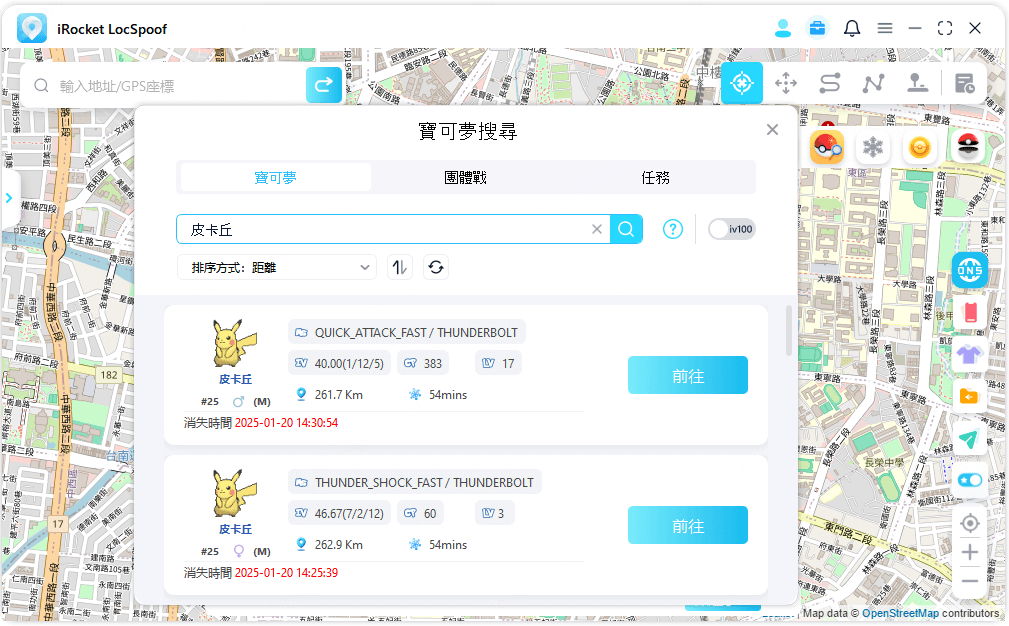
Task: Select the teleport mode target icon
Action: click(x=741, y=83)
